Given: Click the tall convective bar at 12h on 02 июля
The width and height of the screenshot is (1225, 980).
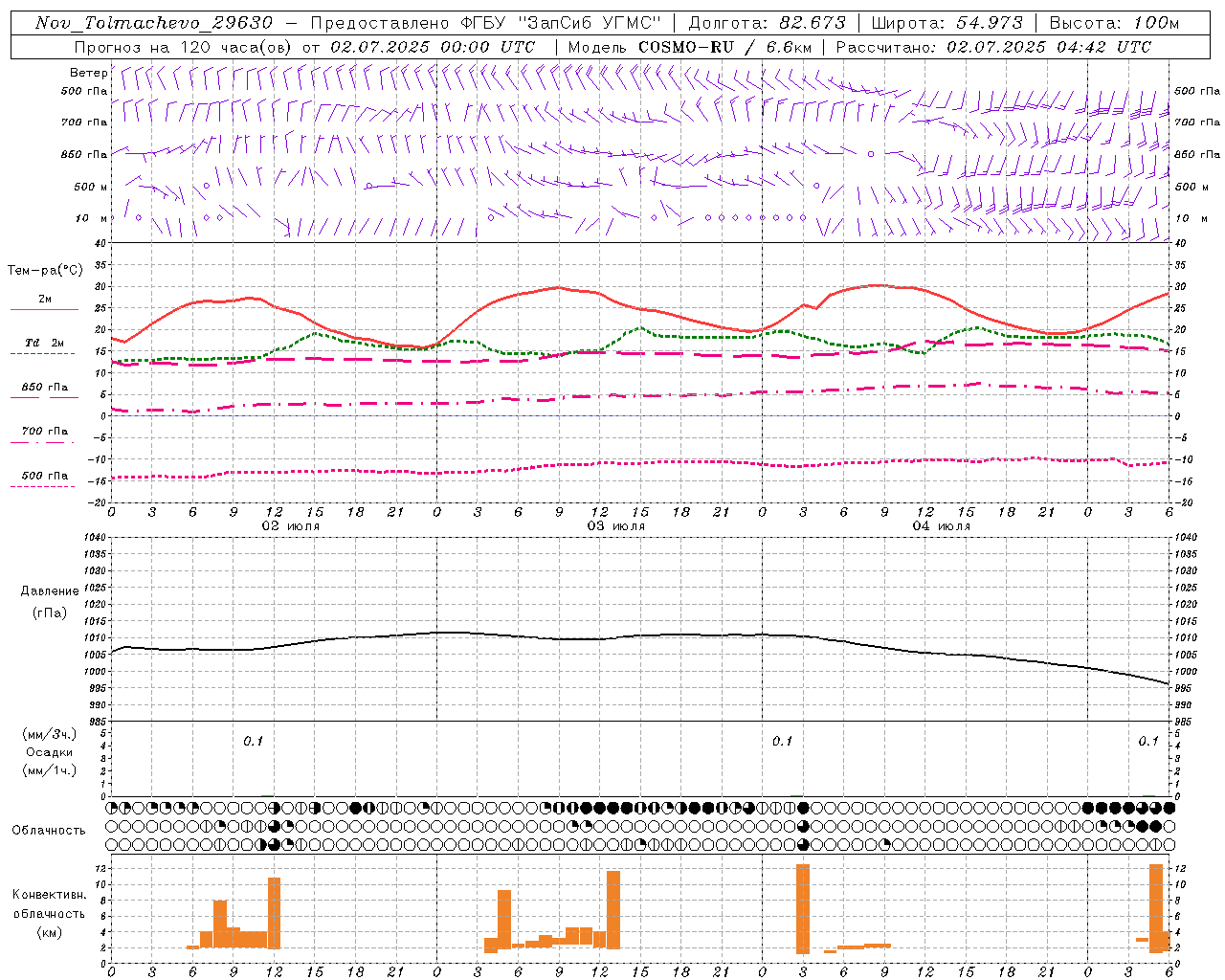Looking at the screenshot, I should point(274,913).
